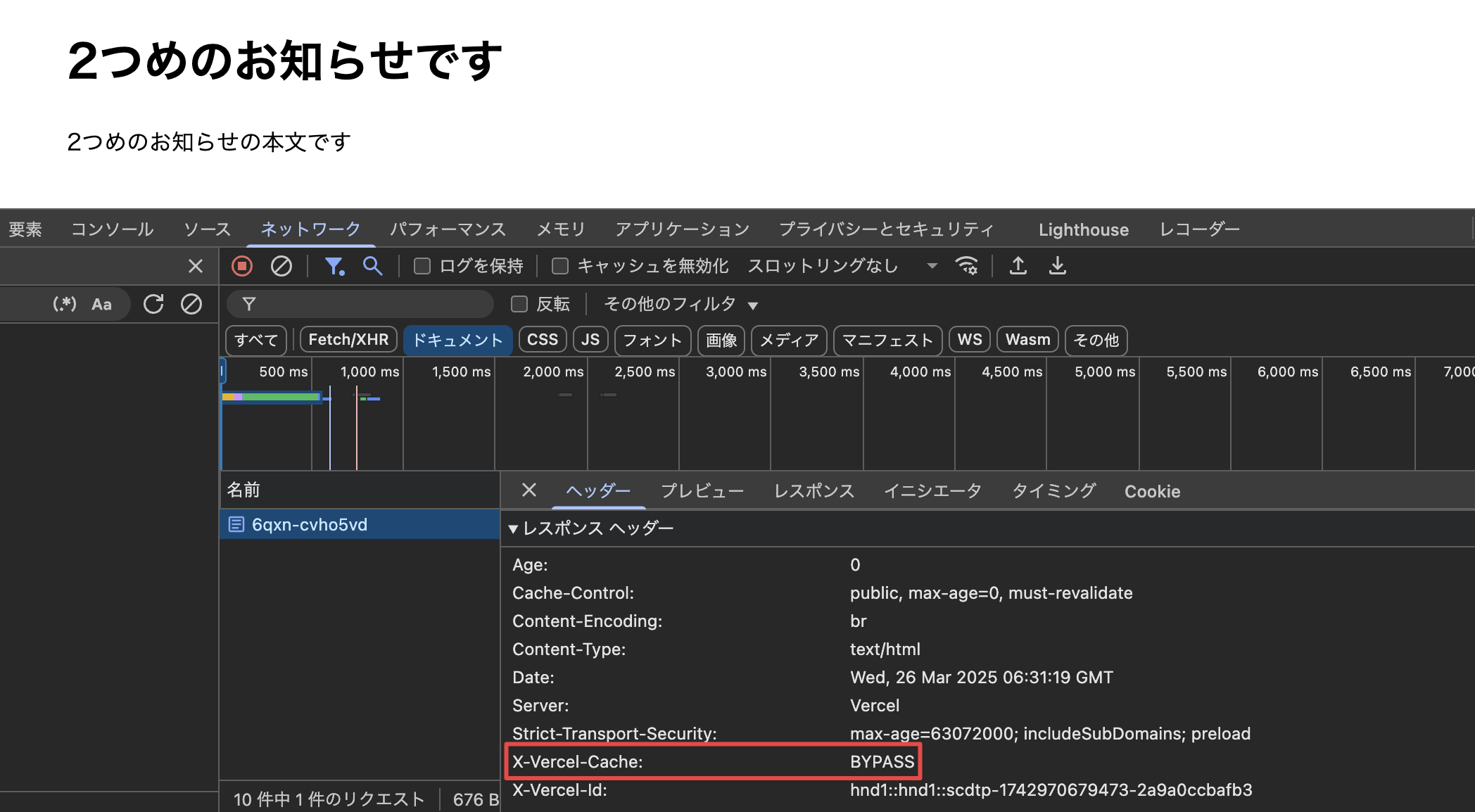Image resolution: width=1475 pixels, height=812 pixels.
Task: Open network conditions Wi-Fi gear icon
Action: pyautogui.click(x=966, y=266)
